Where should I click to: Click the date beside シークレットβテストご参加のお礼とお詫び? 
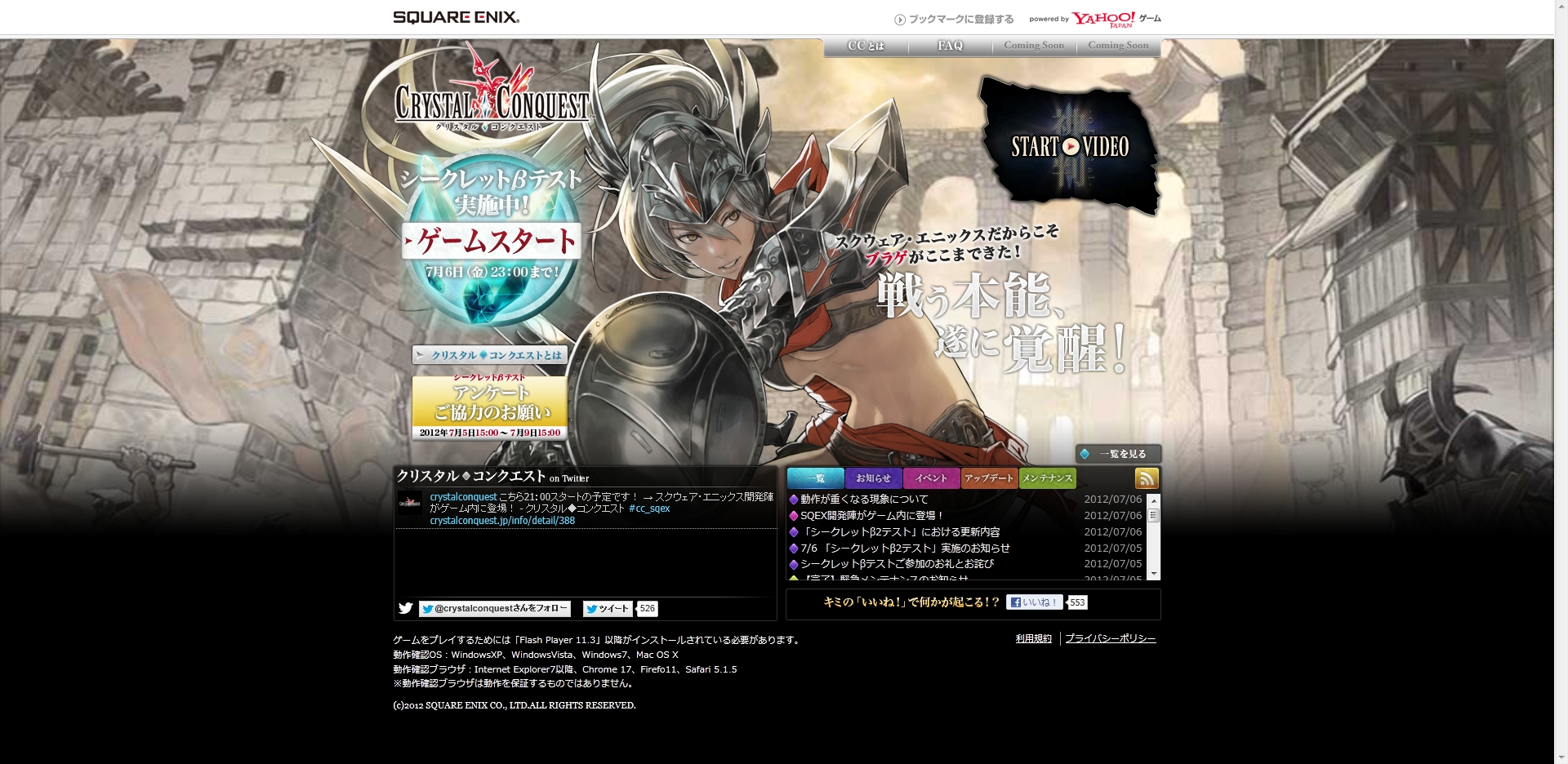pos(1112,564)
